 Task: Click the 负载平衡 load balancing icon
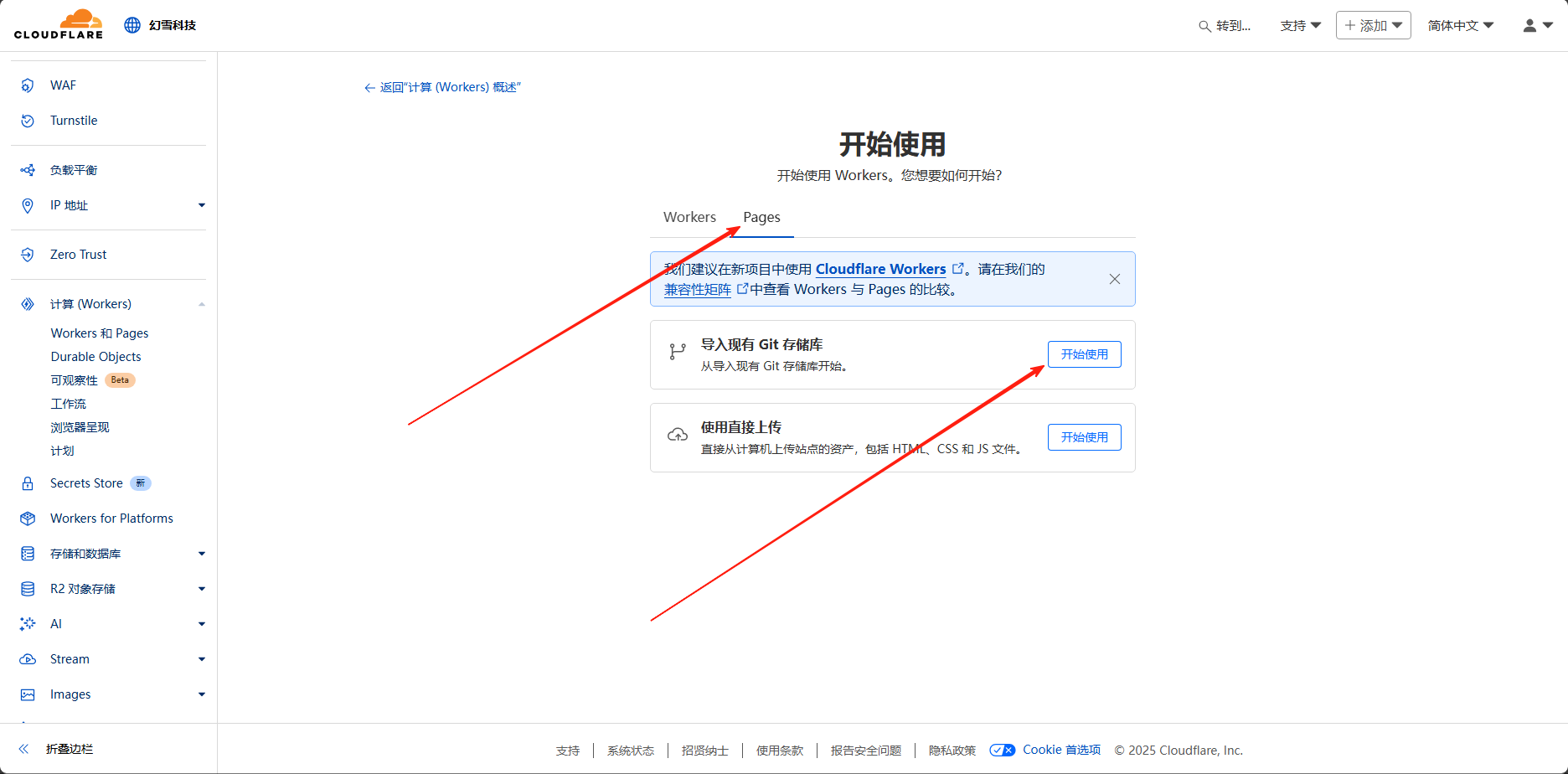click(x=28, y=170)
